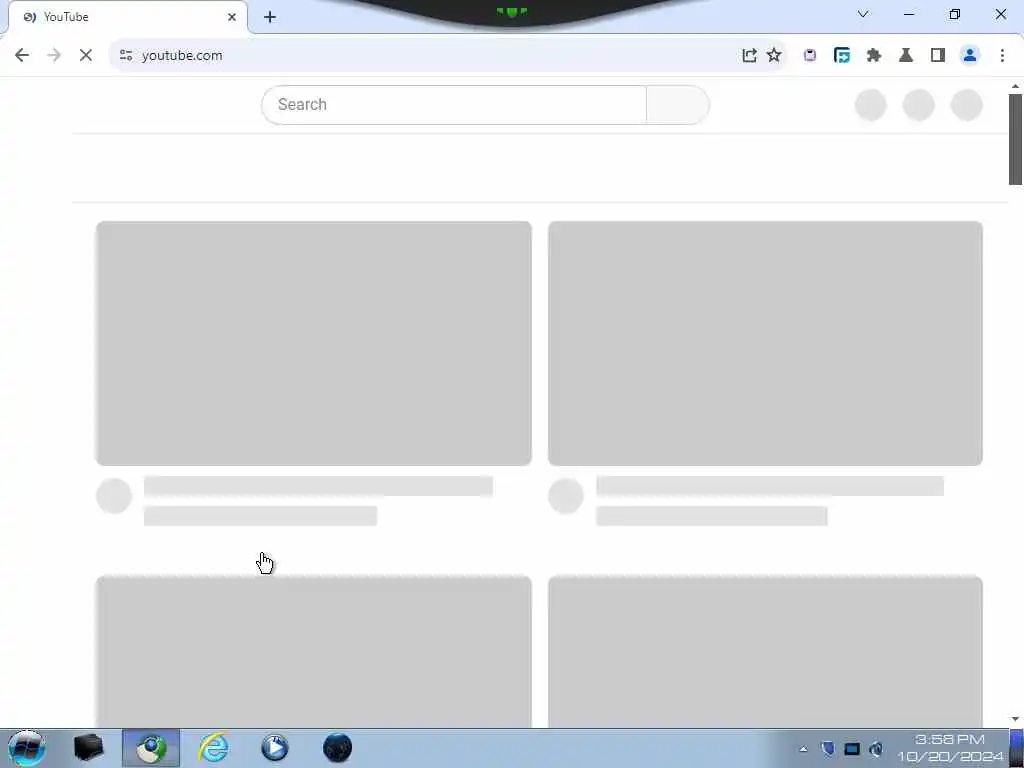Open the network tray icon
The width and height of the screenshot is (1024, 768).
coord(852,749)
